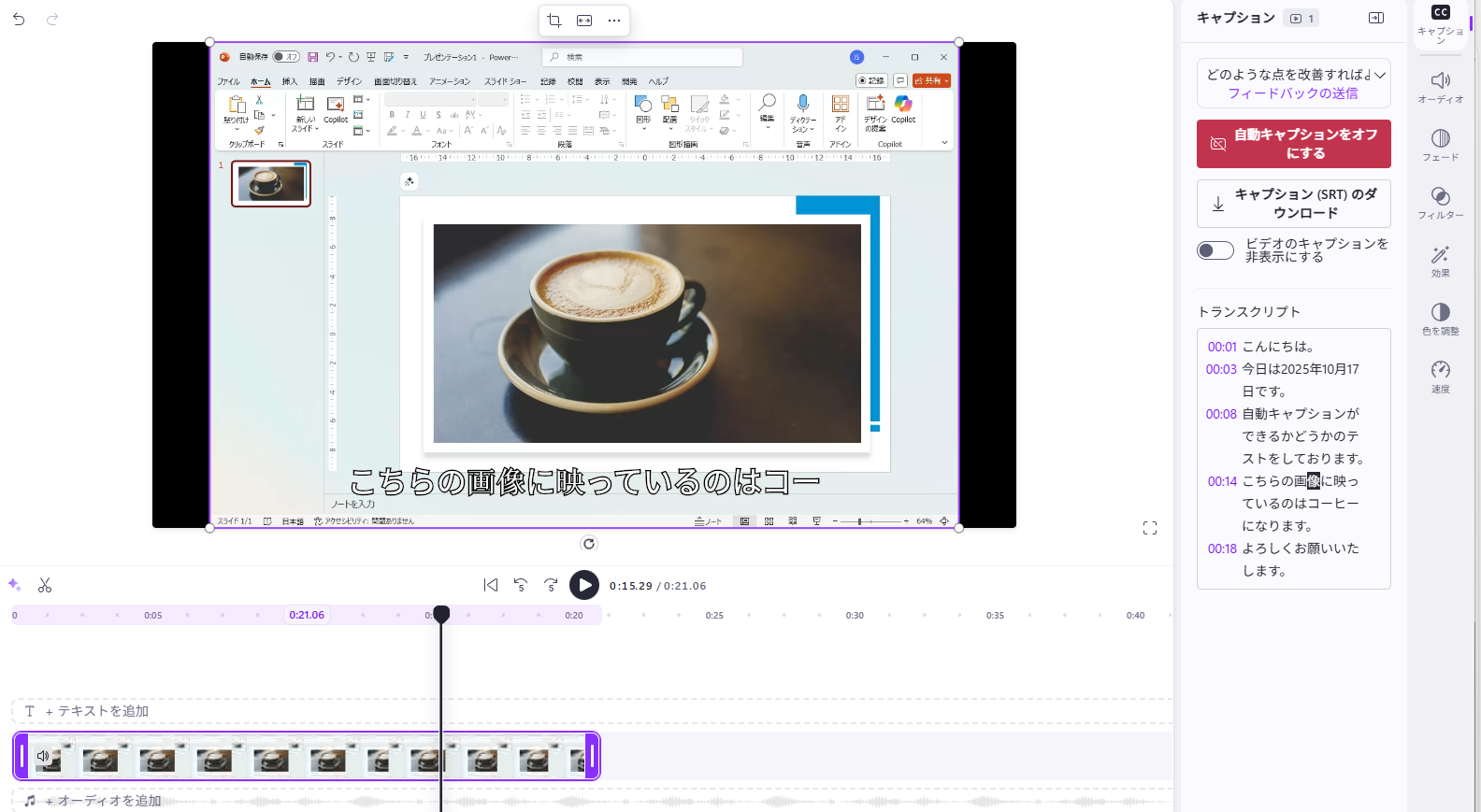The width and height of the screenshot is (1481, 812).
Task: Open the Speed (速度) sidebar panel
Action: tap(1441, 377)
